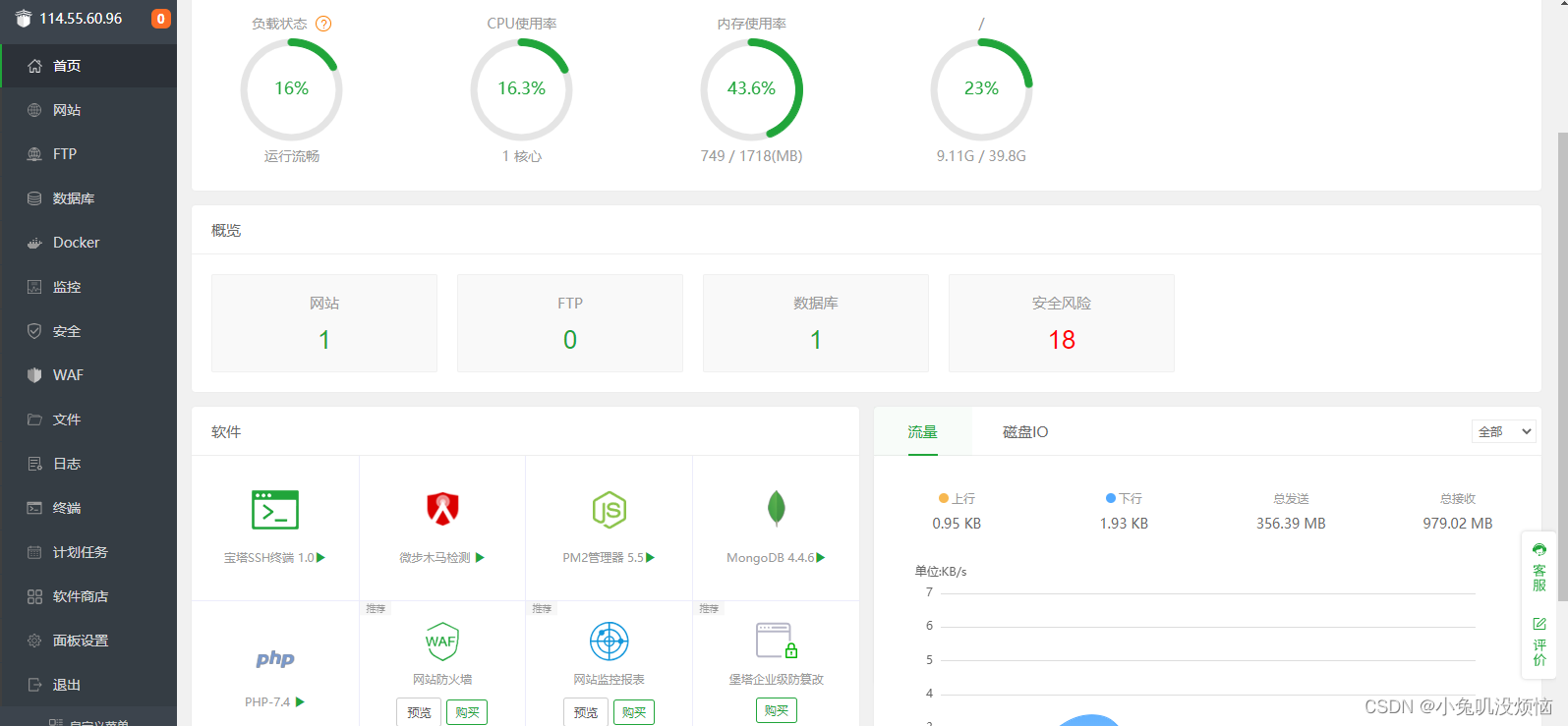The width and height of the screenshot is (1568, 726).
Task: Click the 退出 logout icon in sidebar
Action: (x=34, y=685)
